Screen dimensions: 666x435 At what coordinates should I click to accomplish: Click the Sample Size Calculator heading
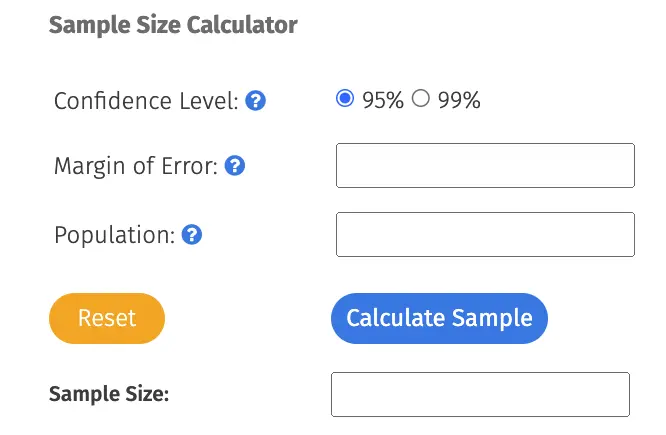173,25
